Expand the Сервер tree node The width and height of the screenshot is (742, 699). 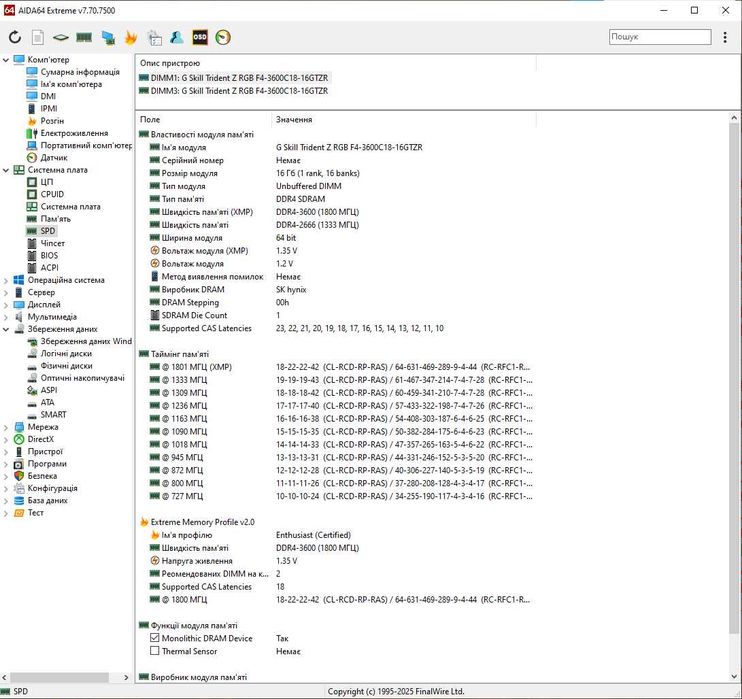tap(6, 292)
